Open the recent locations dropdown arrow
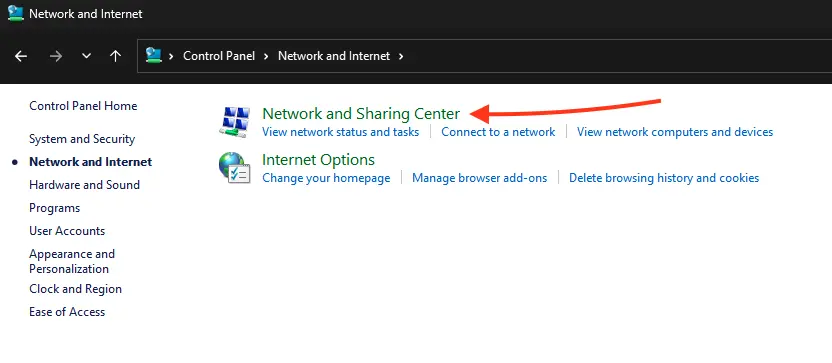832x363 pixels. [x=86, y=56]
